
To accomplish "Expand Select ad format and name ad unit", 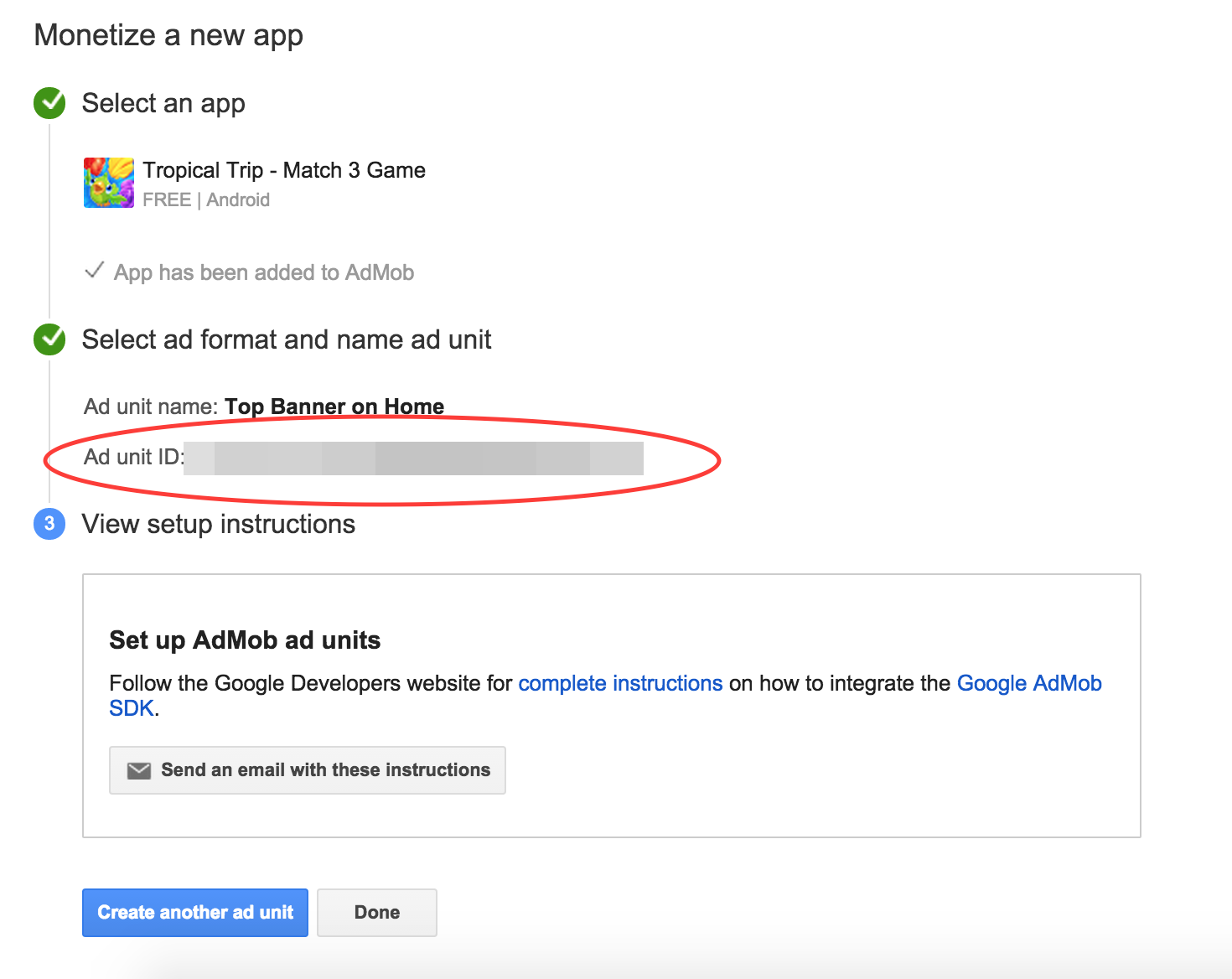I will [287, 339].
